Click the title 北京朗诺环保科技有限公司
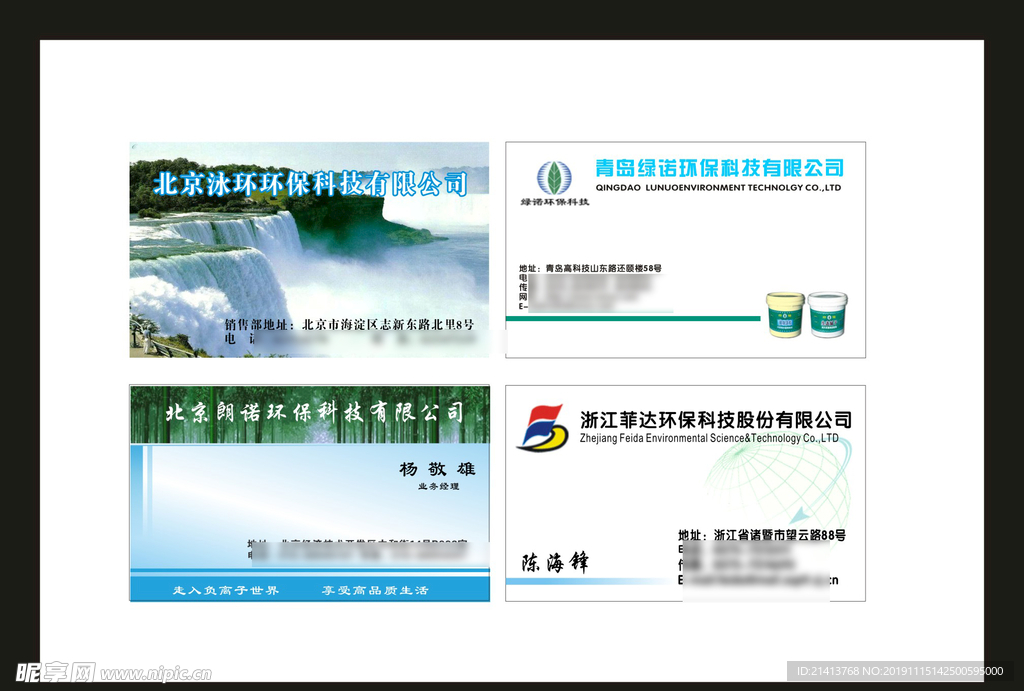 (x=314, y=412)
